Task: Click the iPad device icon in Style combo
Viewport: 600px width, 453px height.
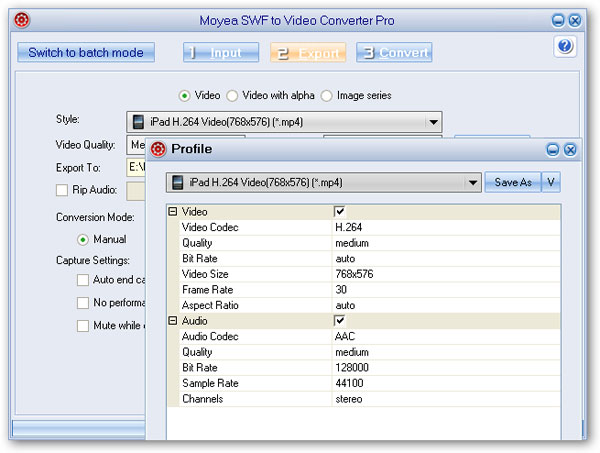Action: point(138,122)
